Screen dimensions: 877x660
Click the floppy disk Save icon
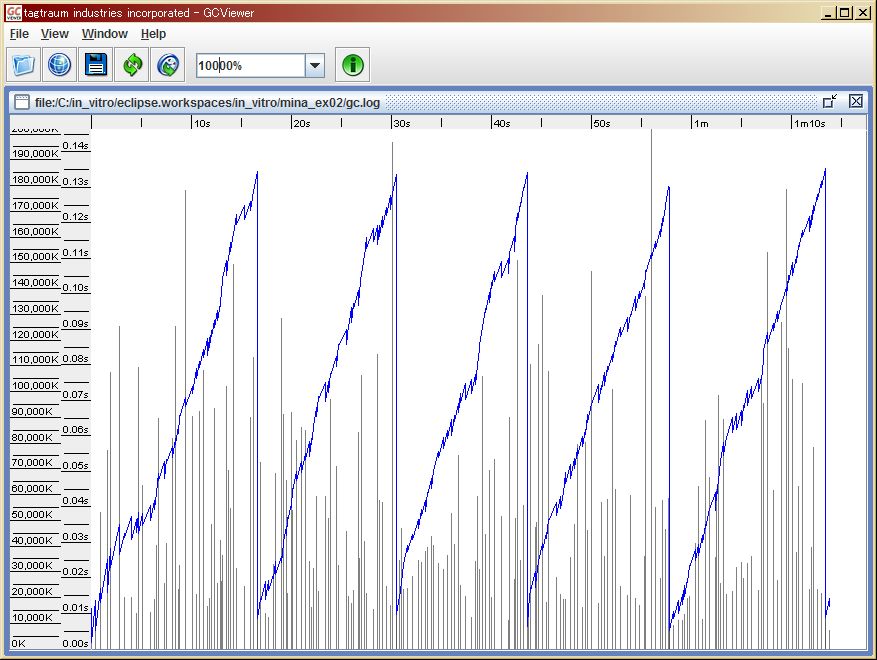pos(96,65)
